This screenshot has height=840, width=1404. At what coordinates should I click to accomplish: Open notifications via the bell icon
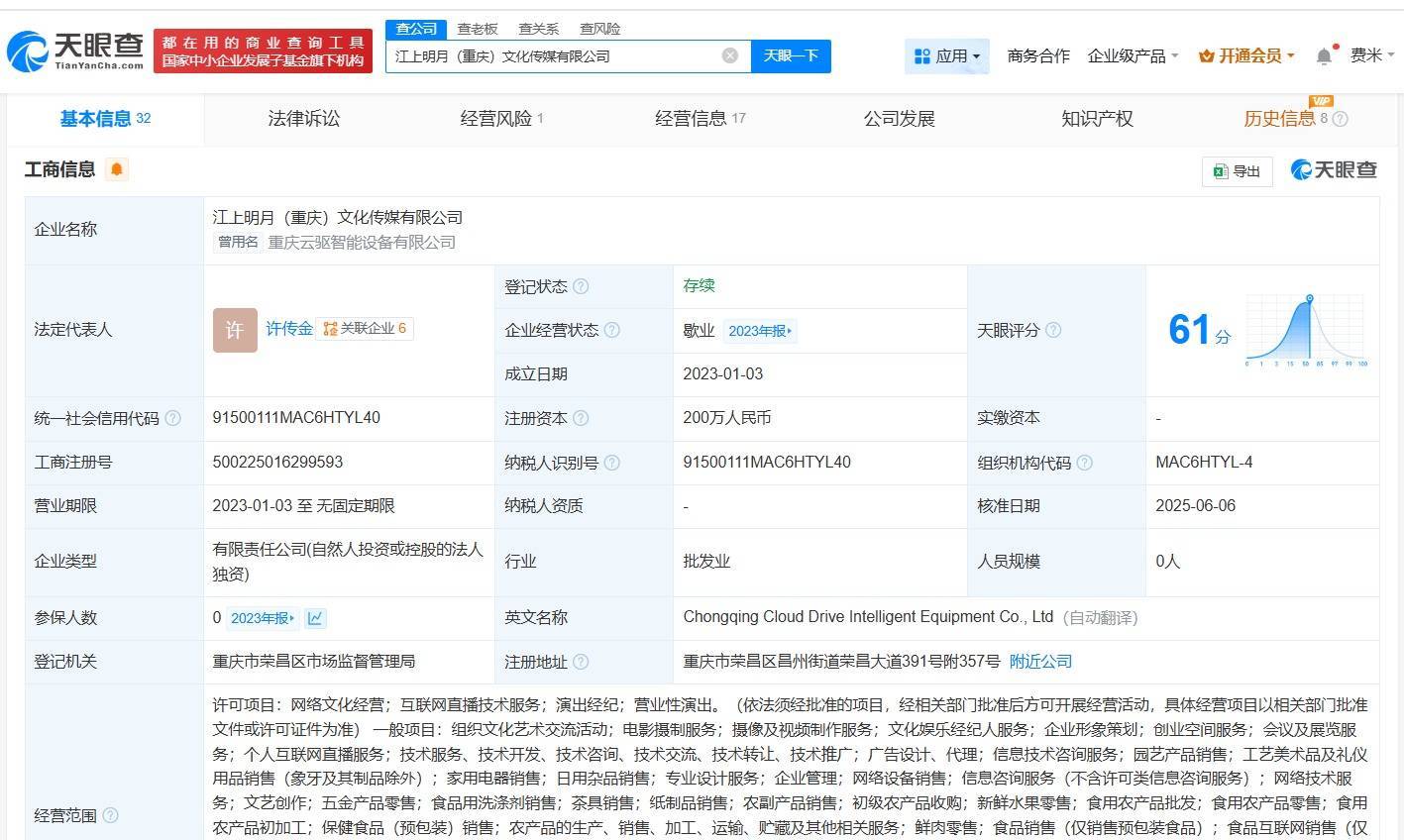coord(1324,56)
